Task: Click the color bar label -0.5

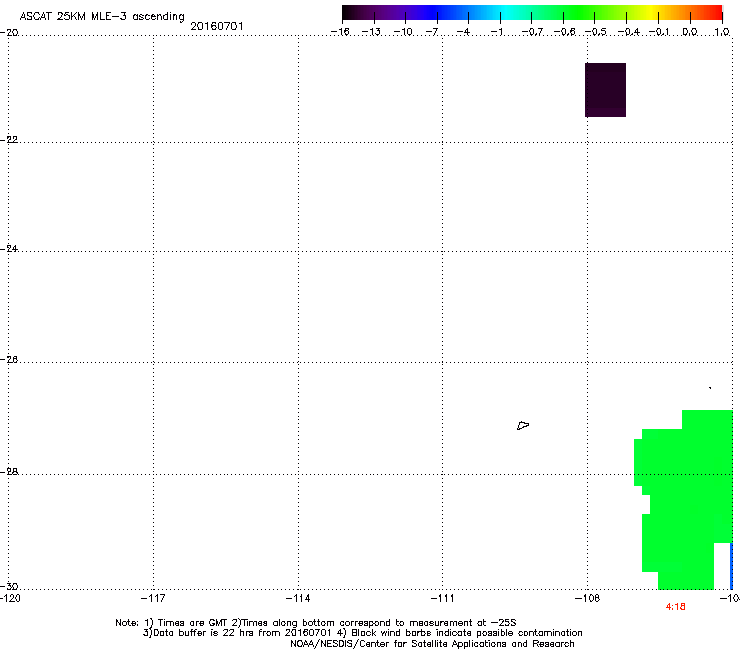Action: coord(596,32)
